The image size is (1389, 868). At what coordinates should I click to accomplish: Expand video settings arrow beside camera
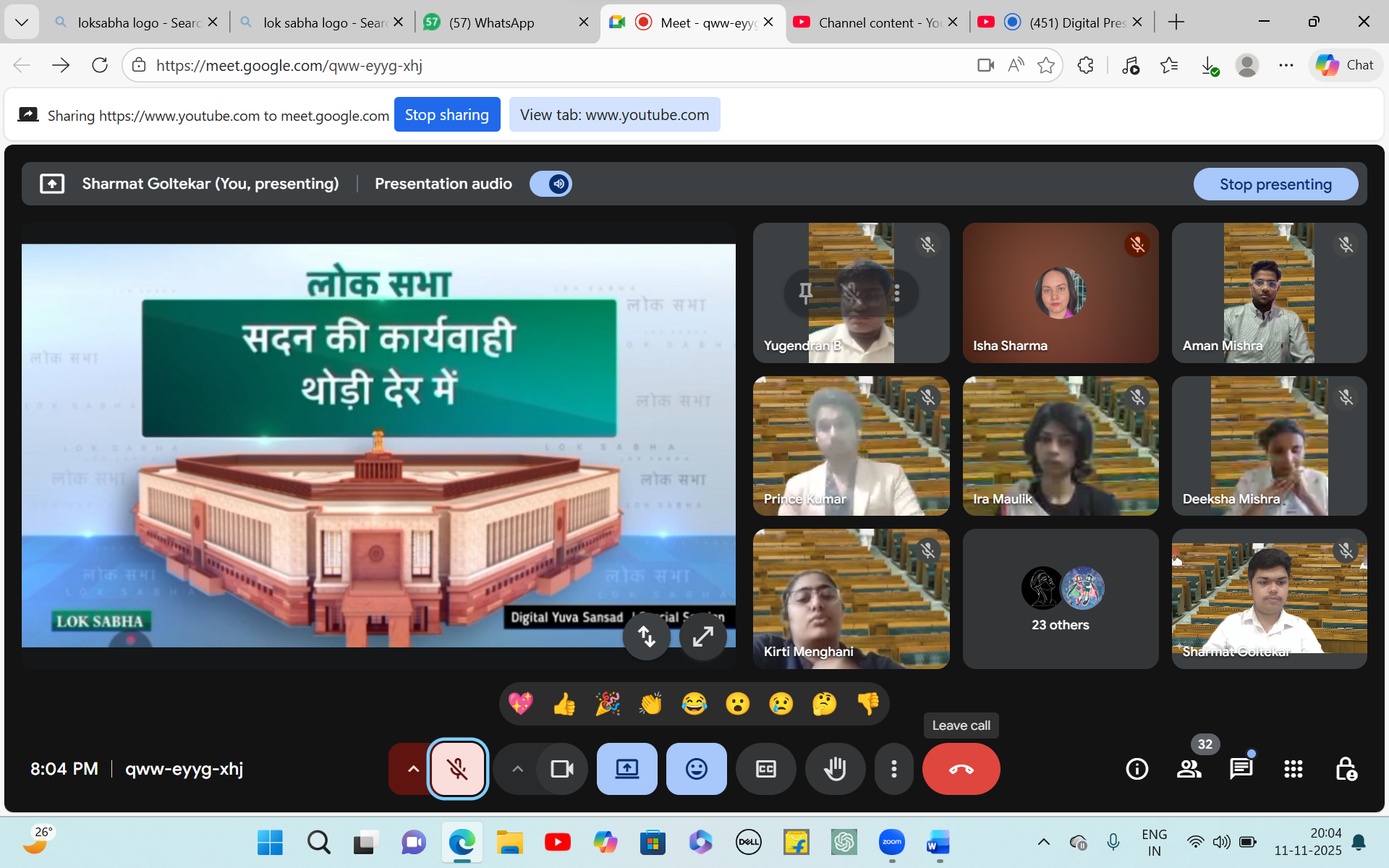coord(517,769)
